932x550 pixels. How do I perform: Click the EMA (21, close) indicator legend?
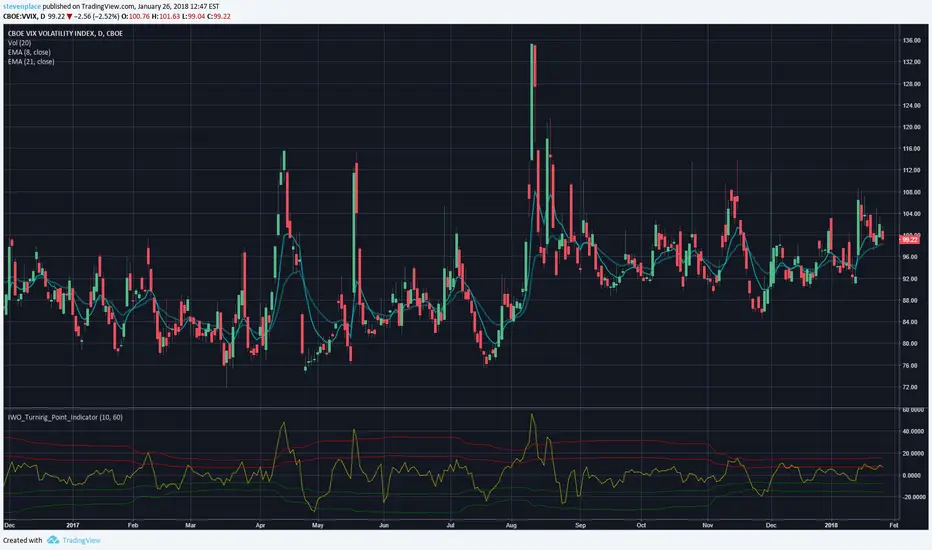pos(31,61)
